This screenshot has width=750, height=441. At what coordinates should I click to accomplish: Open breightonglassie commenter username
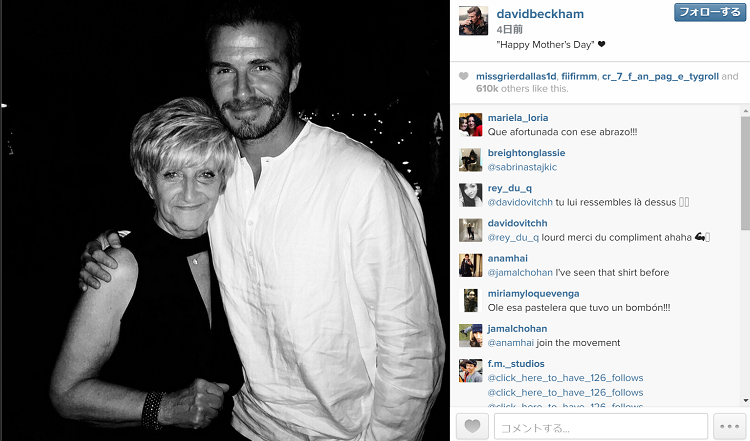pyautogui.click(x=526, y=153)
